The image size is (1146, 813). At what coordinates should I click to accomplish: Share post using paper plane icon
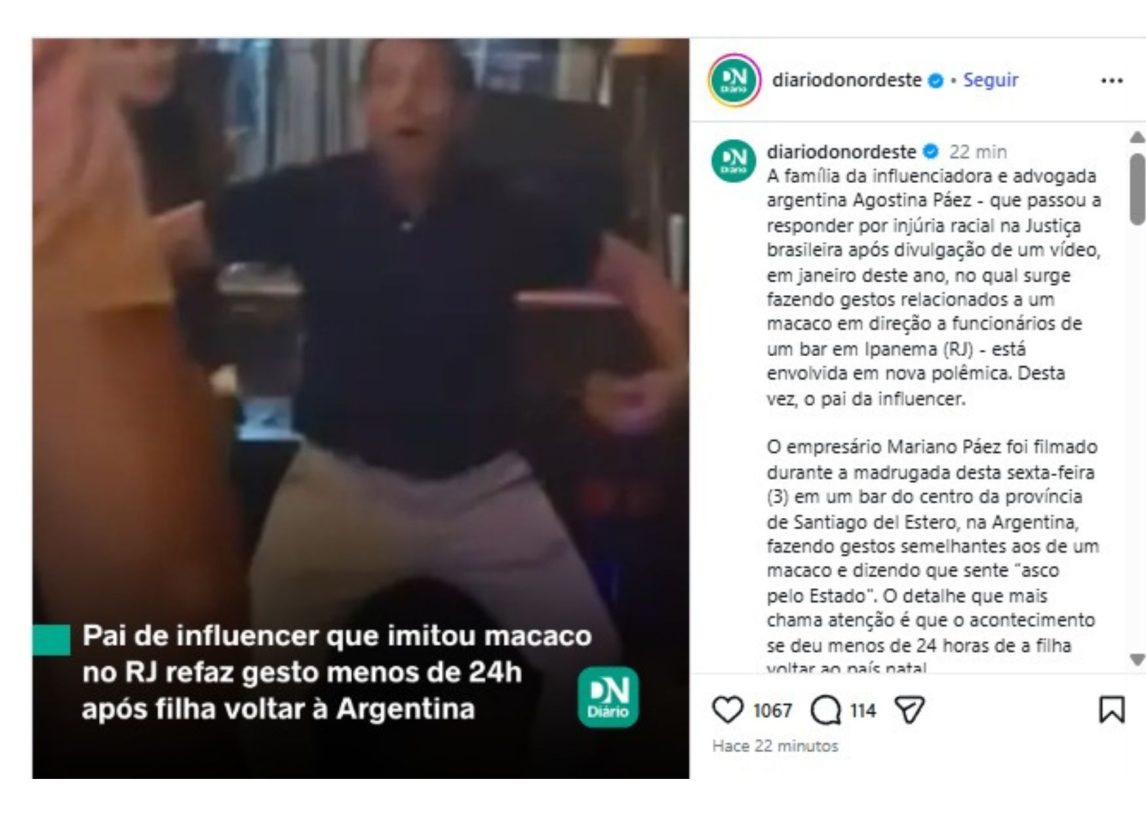[x=910, y=710]
